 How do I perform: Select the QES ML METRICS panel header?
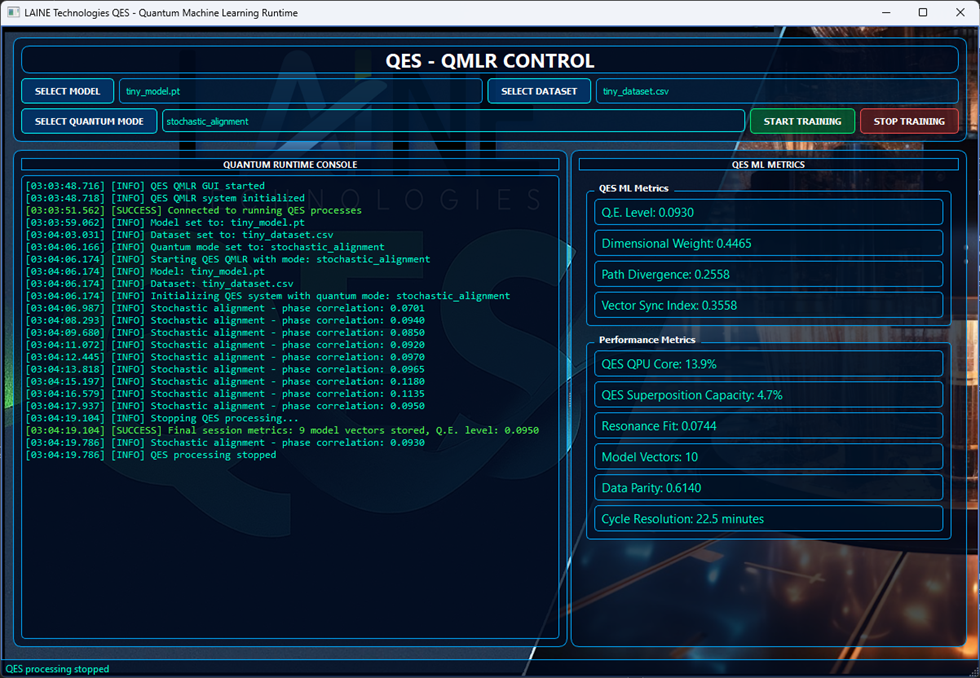click(x=768, y=164)
